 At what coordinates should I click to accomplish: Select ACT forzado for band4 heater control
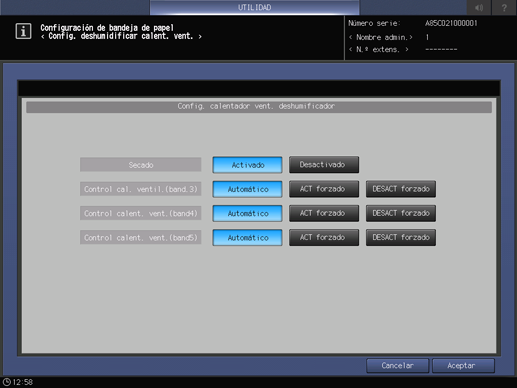324,213
